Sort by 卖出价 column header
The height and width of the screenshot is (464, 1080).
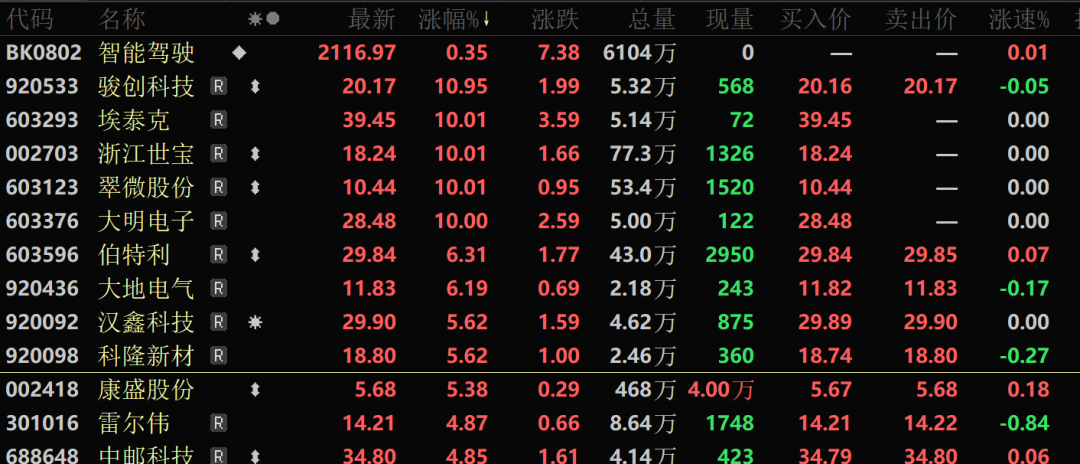coord(922,20)
